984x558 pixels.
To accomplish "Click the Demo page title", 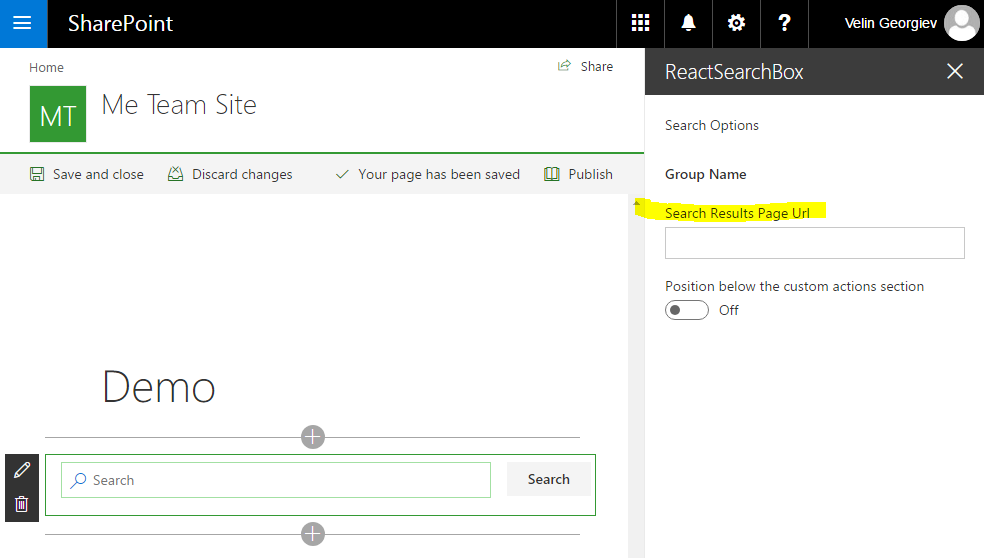I will point(159,387).
